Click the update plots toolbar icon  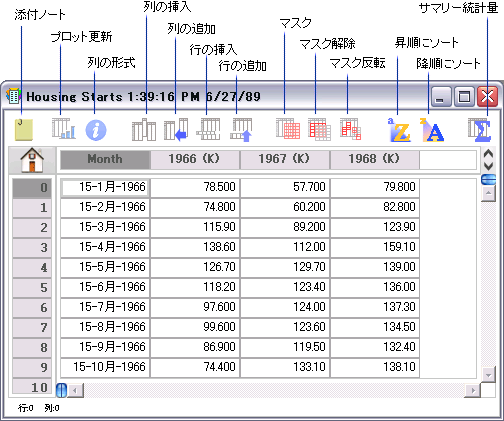coord(63,128)
